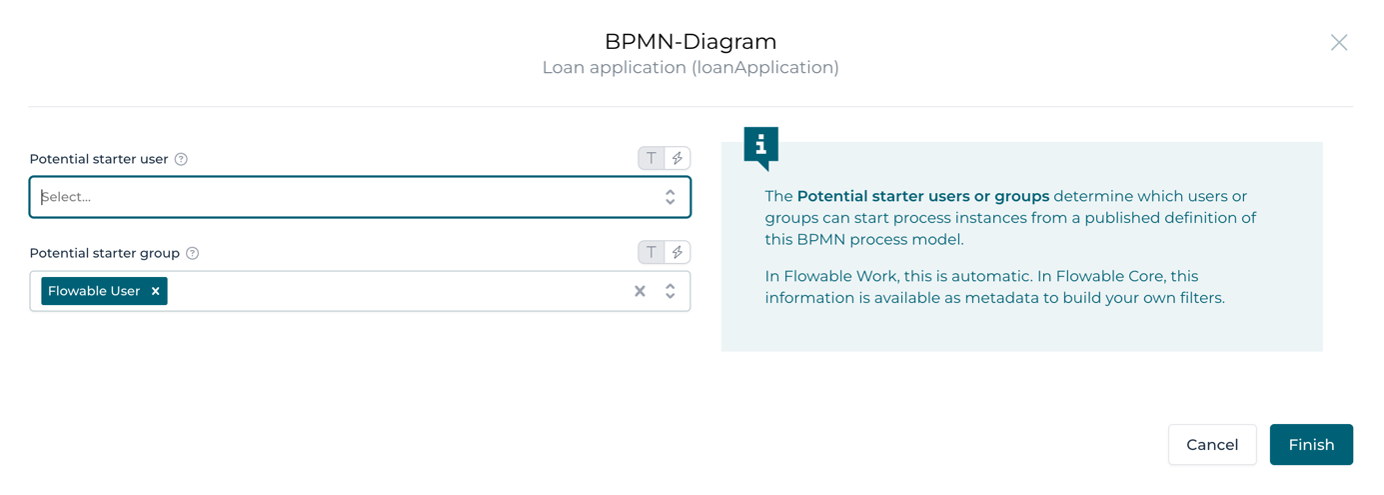Expand the Potential starter group dropdown arrows
The image size is (1384, 495).
pos(670,291)
